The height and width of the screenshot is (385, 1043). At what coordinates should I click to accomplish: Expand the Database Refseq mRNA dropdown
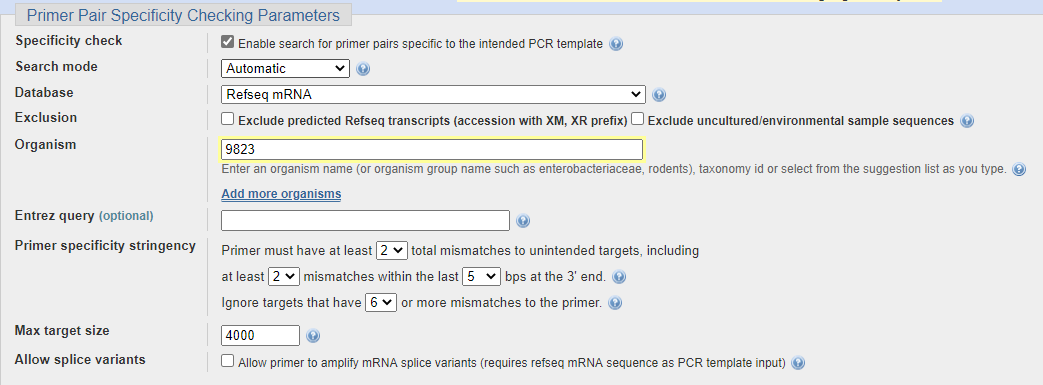click(x=434, y=94)
